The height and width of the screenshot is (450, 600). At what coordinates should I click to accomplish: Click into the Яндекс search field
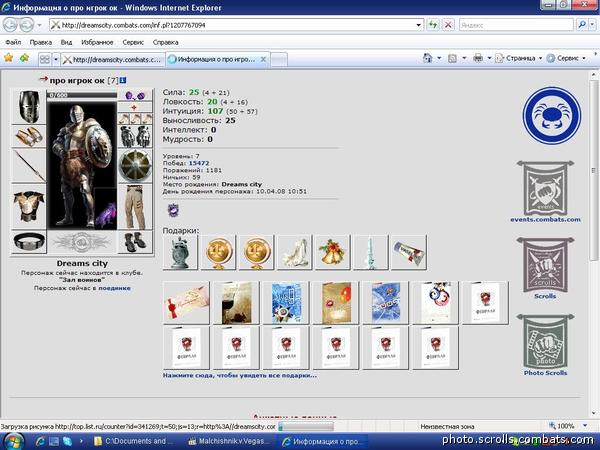pyautogui.click(x=516, y=25)
